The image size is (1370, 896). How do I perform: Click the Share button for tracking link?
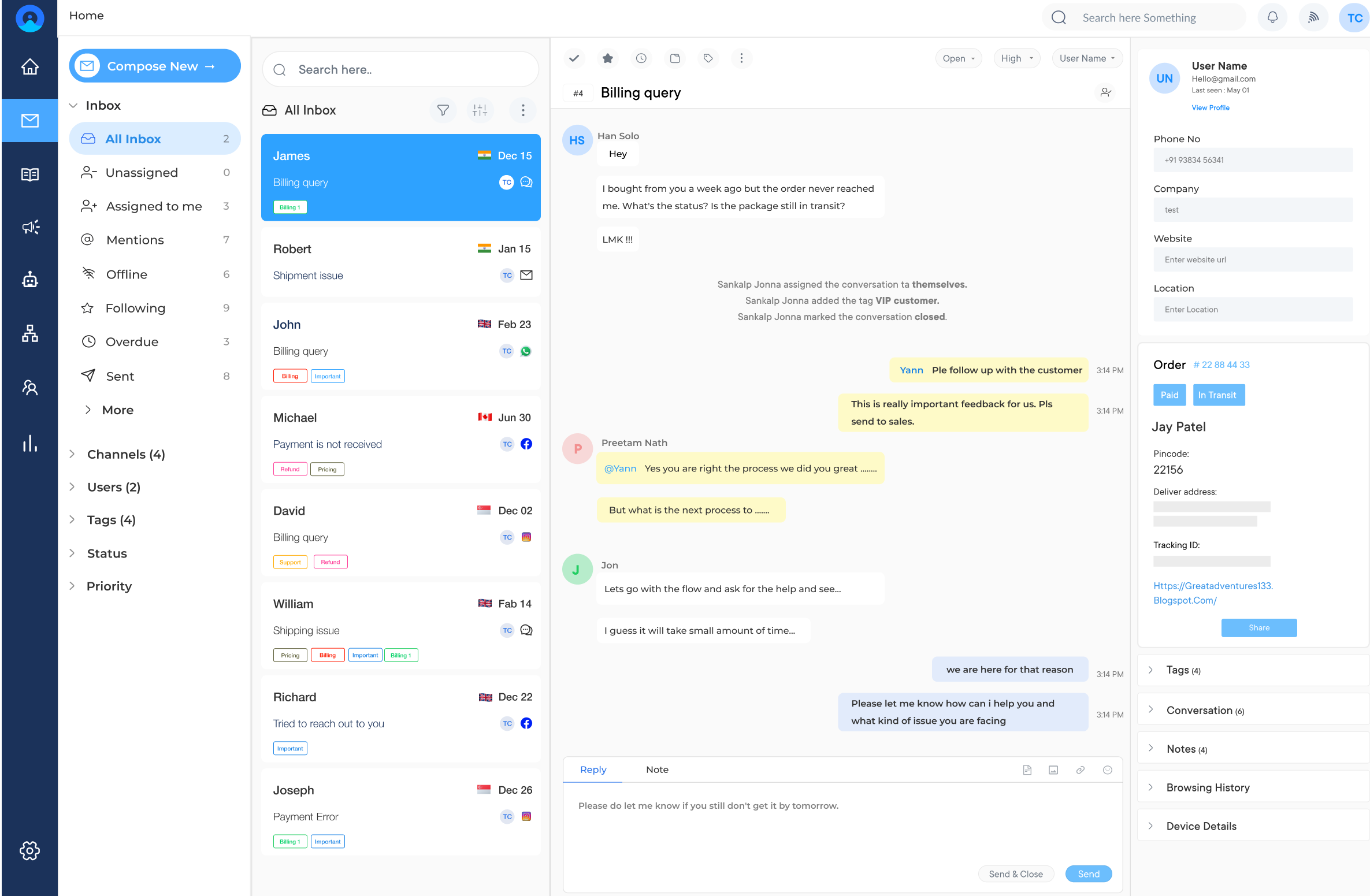[x=1259, y=628]
